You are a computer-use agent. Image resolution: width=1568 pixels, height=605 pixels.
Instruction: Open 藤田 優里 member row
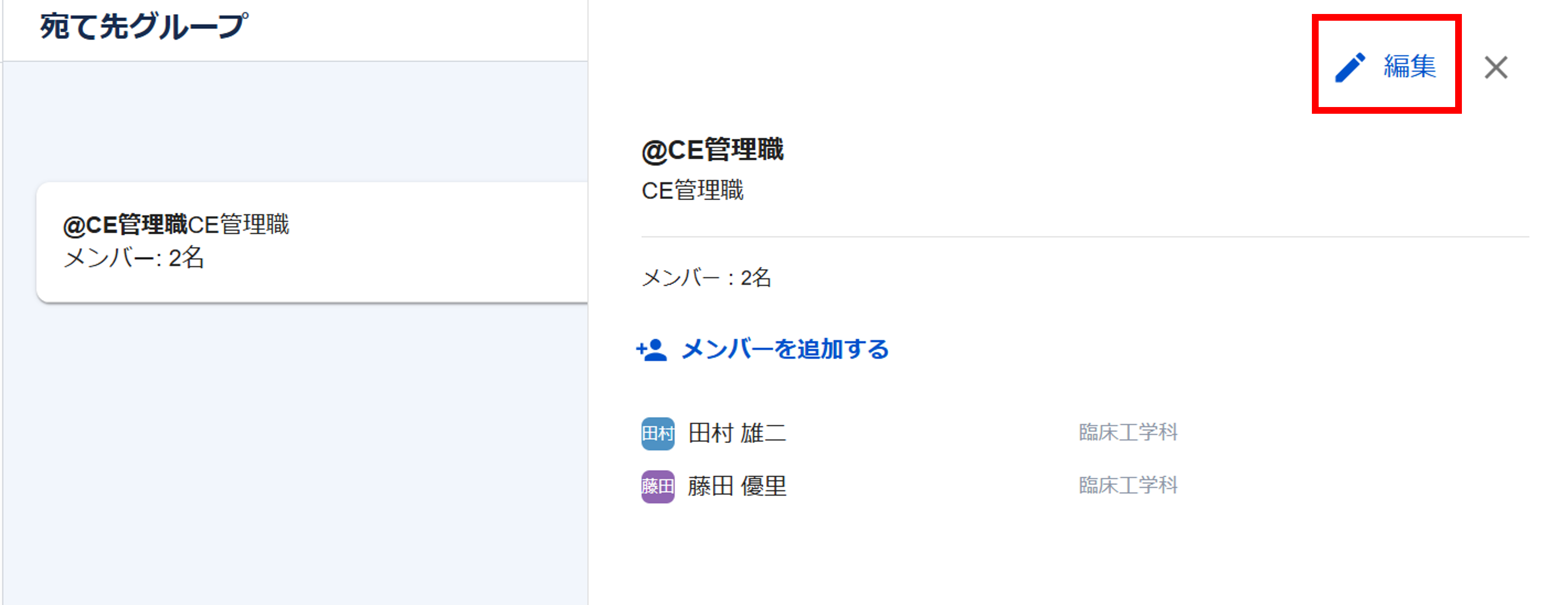[x=913, y=486]
